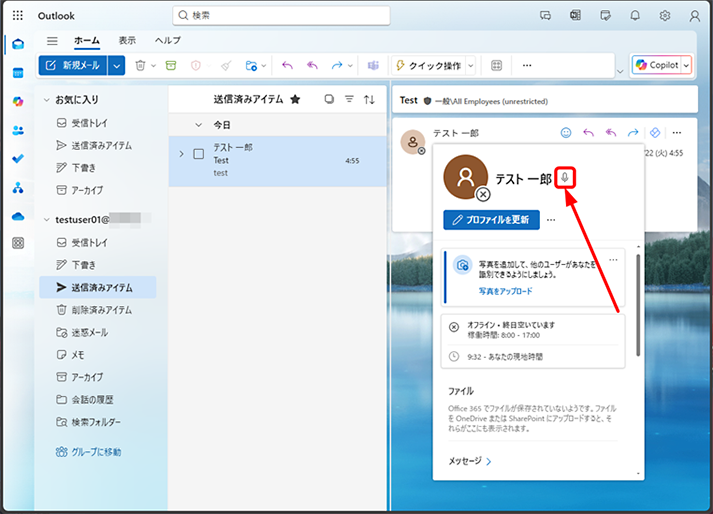The width and height of the screenshot is (713, 514).
Task: Open 迷惑メール folder
Action: [x=98, y=333]
